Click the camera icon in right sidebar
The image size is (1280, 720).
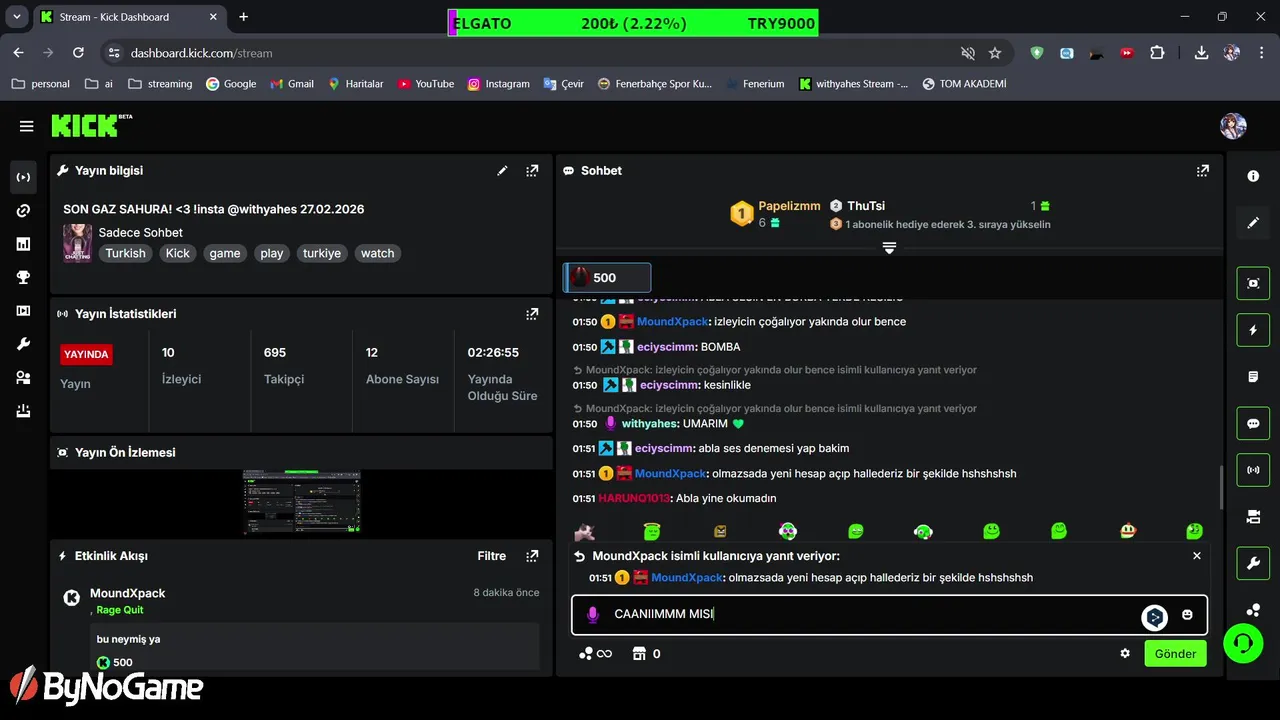[x=1253, y=517]
